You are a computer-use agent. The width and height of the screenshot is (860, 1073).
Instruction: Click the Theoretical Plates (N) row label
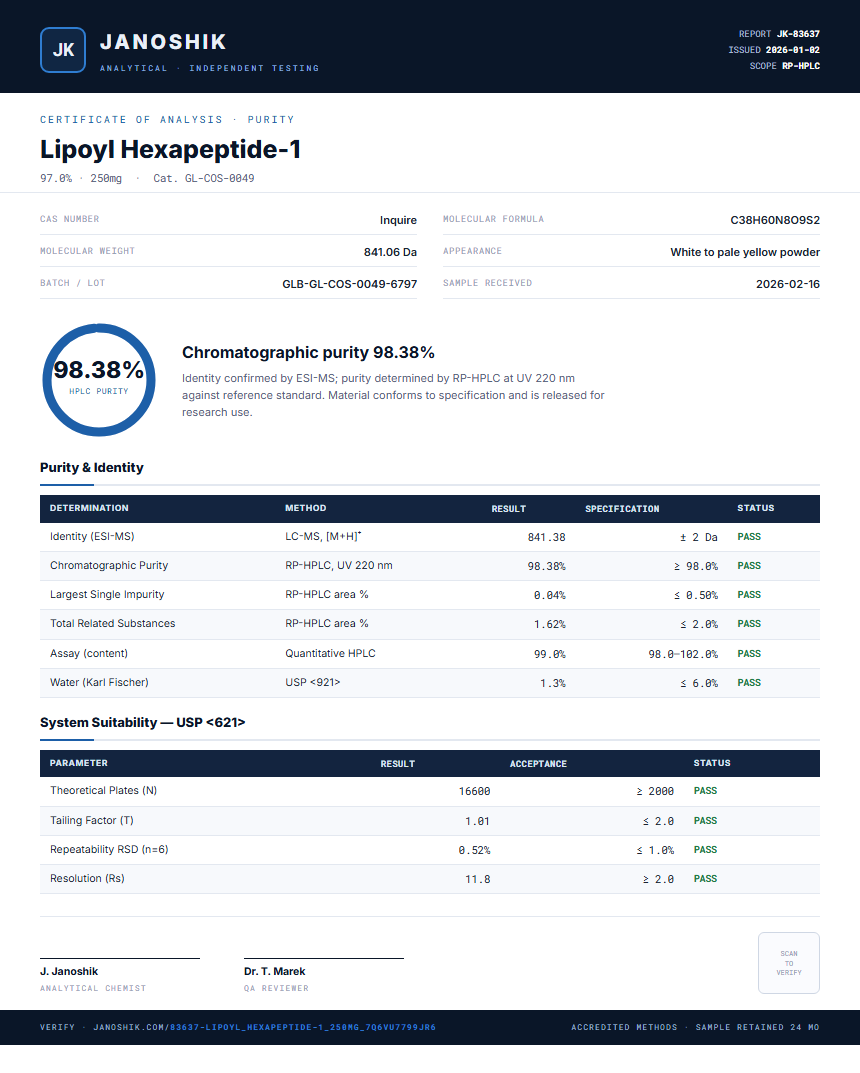[x=103, y=790]
